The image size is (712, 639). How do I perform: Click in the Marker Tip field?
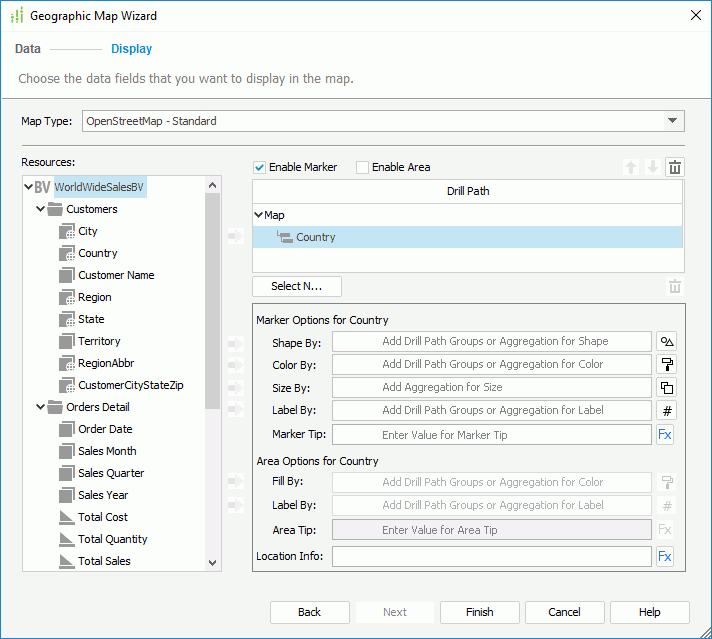[492, 435]
